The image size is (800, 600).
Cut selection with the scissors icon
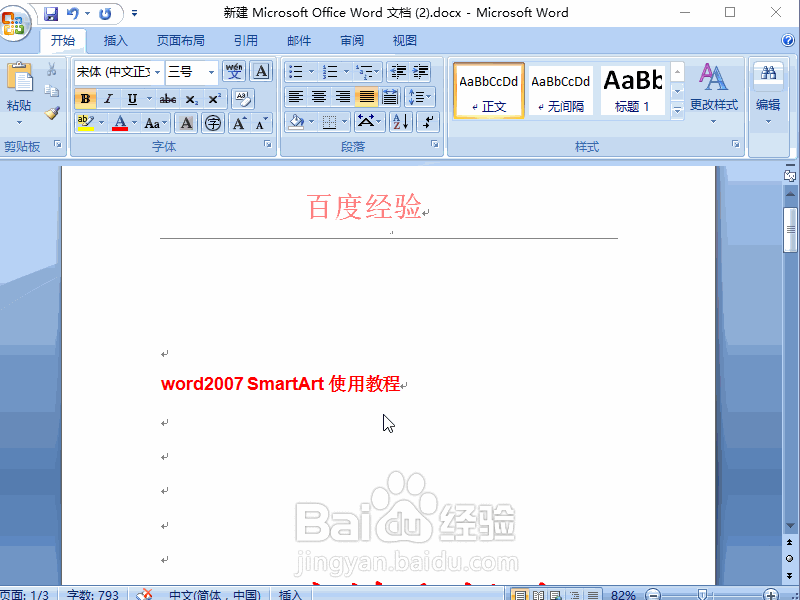click(x=52, y=69)
